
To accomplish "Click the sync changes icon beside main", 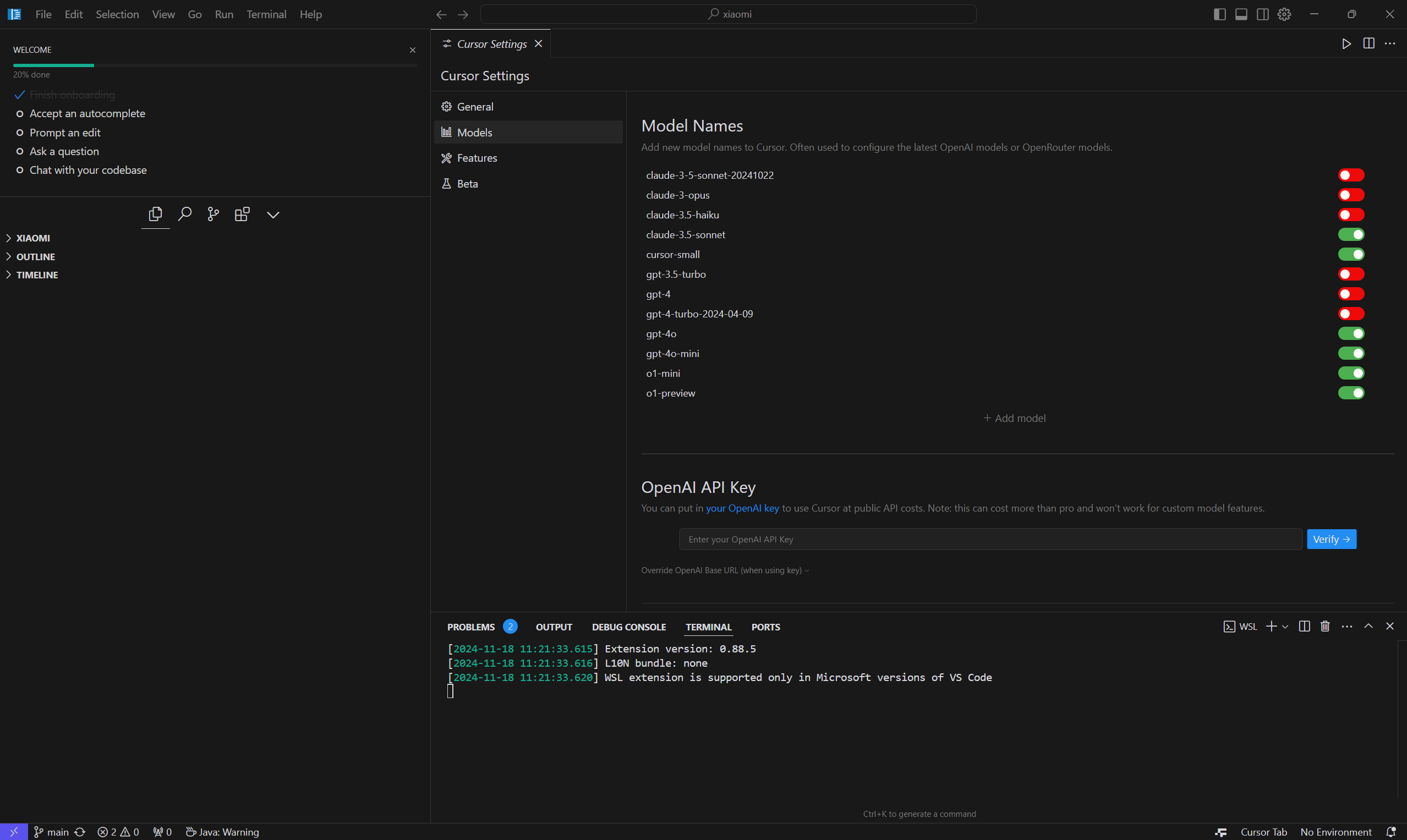I will click(x=80, y=832).
